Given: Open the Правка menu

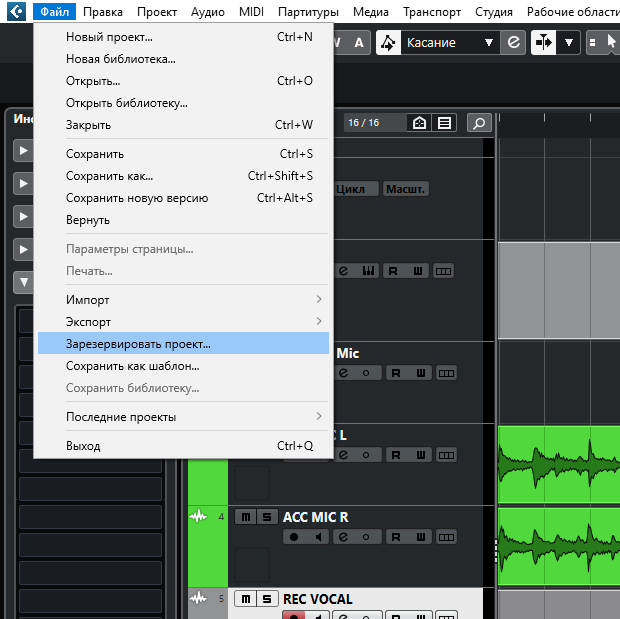Looking at the screenshot, I should [103, 12].
